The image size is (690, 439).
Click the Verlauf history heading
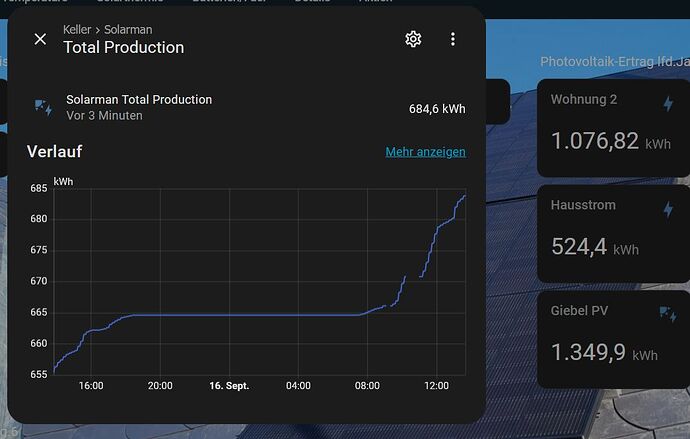(55, 151)
